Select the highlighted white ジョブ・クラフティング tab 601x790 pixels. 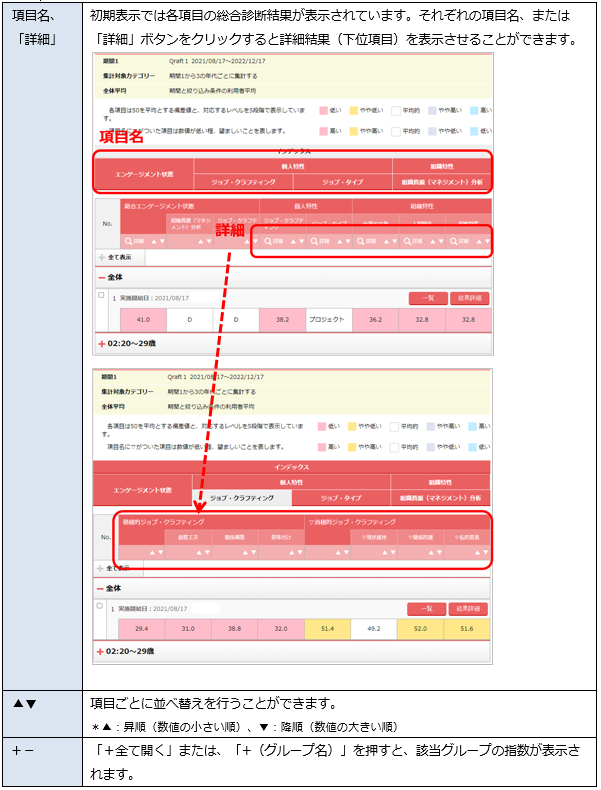(242, 498)
